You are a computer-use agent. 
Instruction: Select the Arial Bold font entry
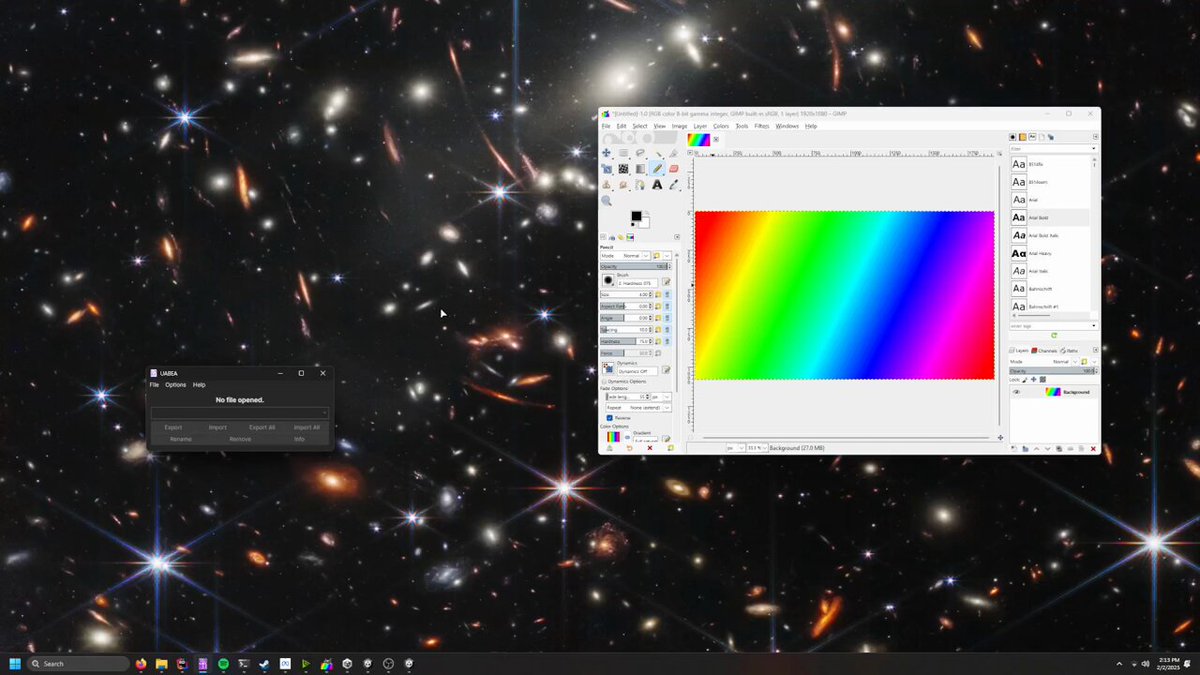click(x=1049, y=217)
